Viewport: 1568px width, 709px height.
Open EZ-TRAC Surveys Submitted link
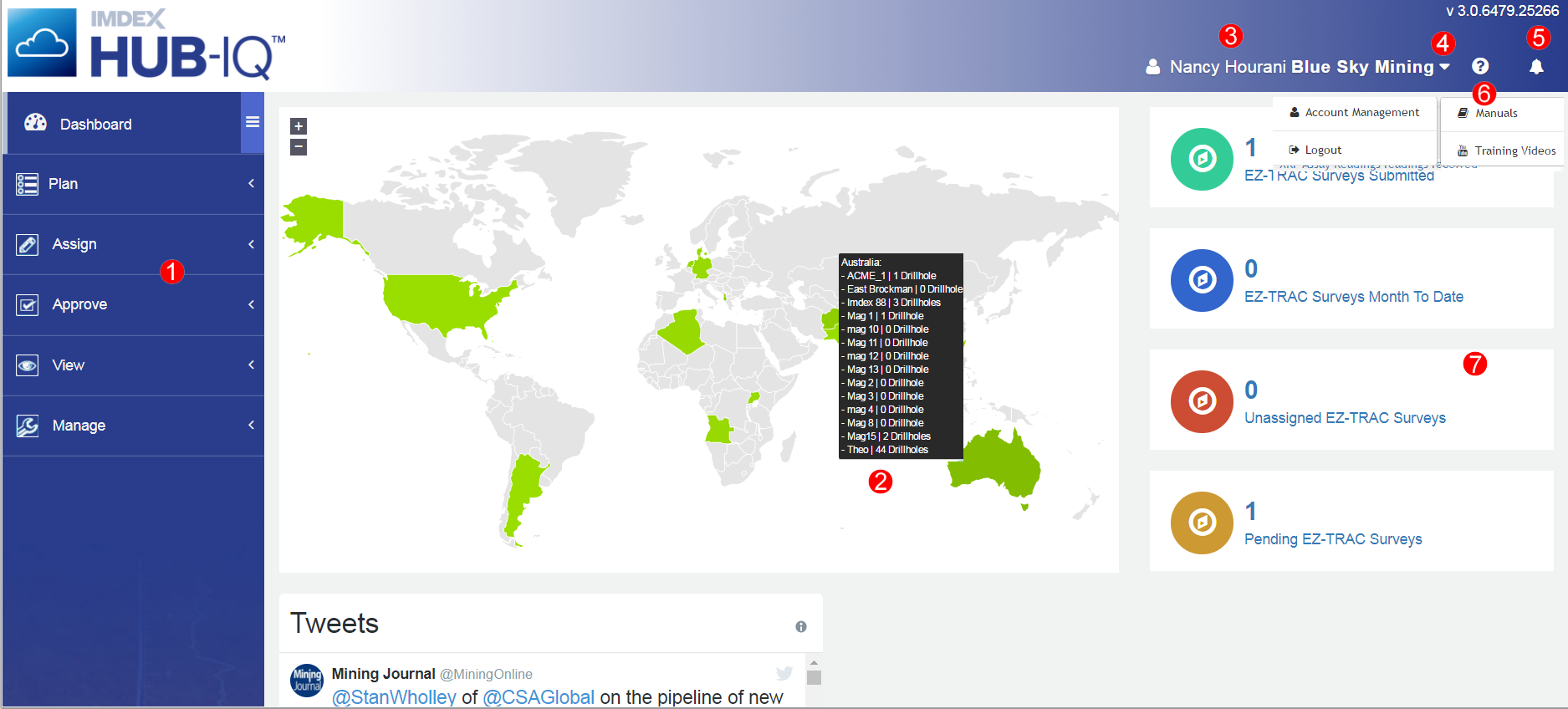1339,176
